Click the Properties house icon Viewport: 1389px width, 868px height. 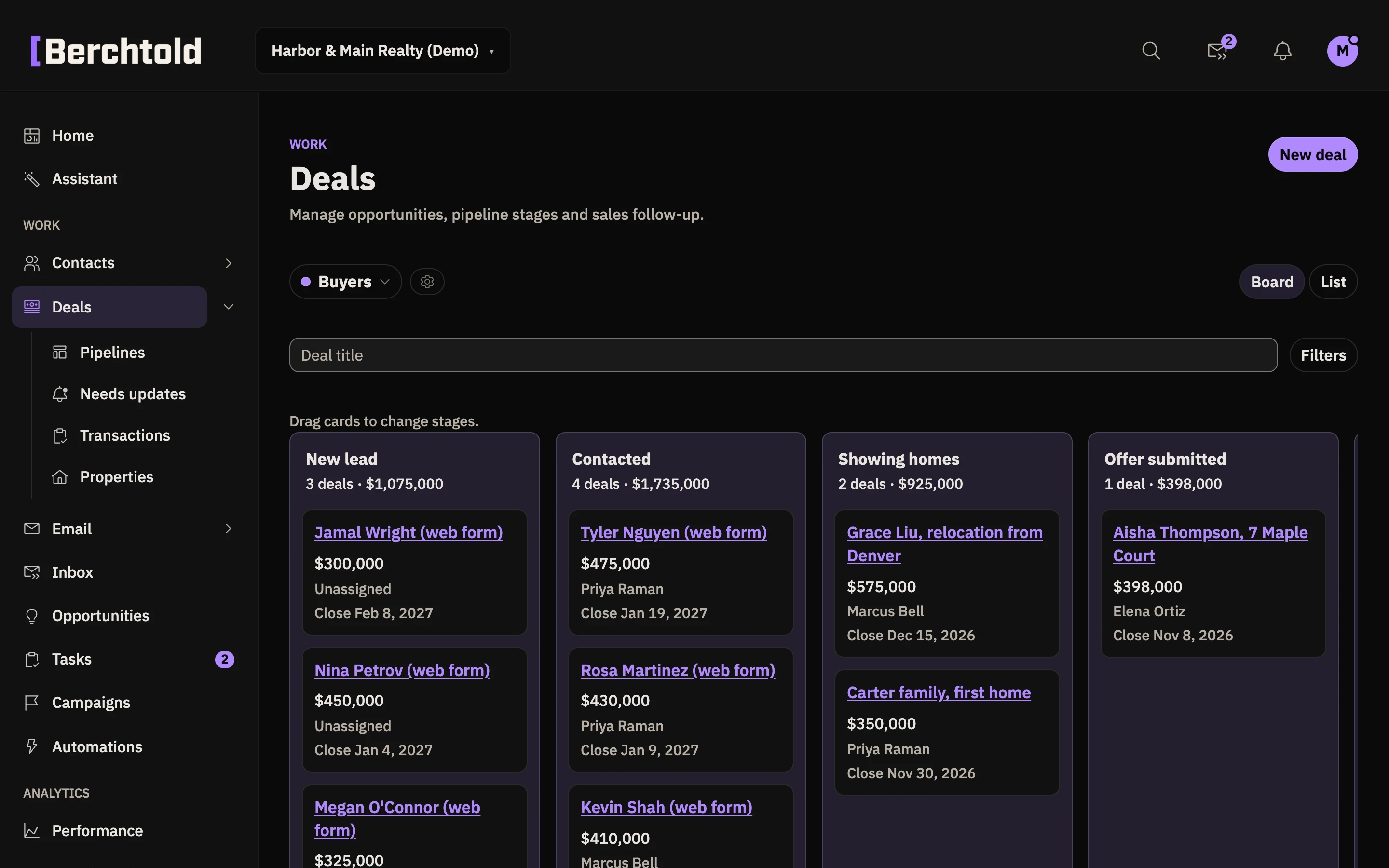(60, 477)
